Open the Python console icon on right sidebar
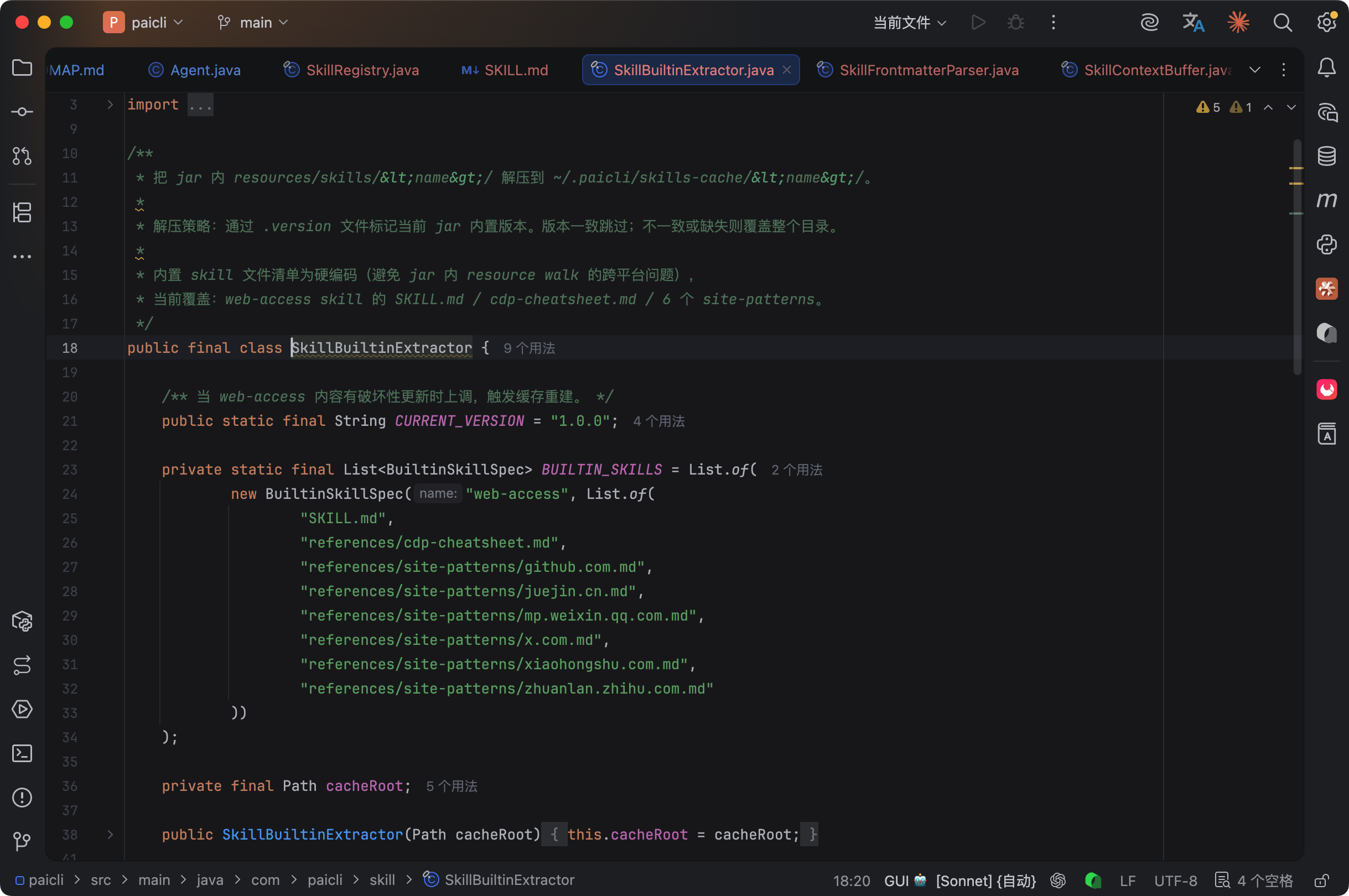Screen dimensions: 1349x896 1326,244
